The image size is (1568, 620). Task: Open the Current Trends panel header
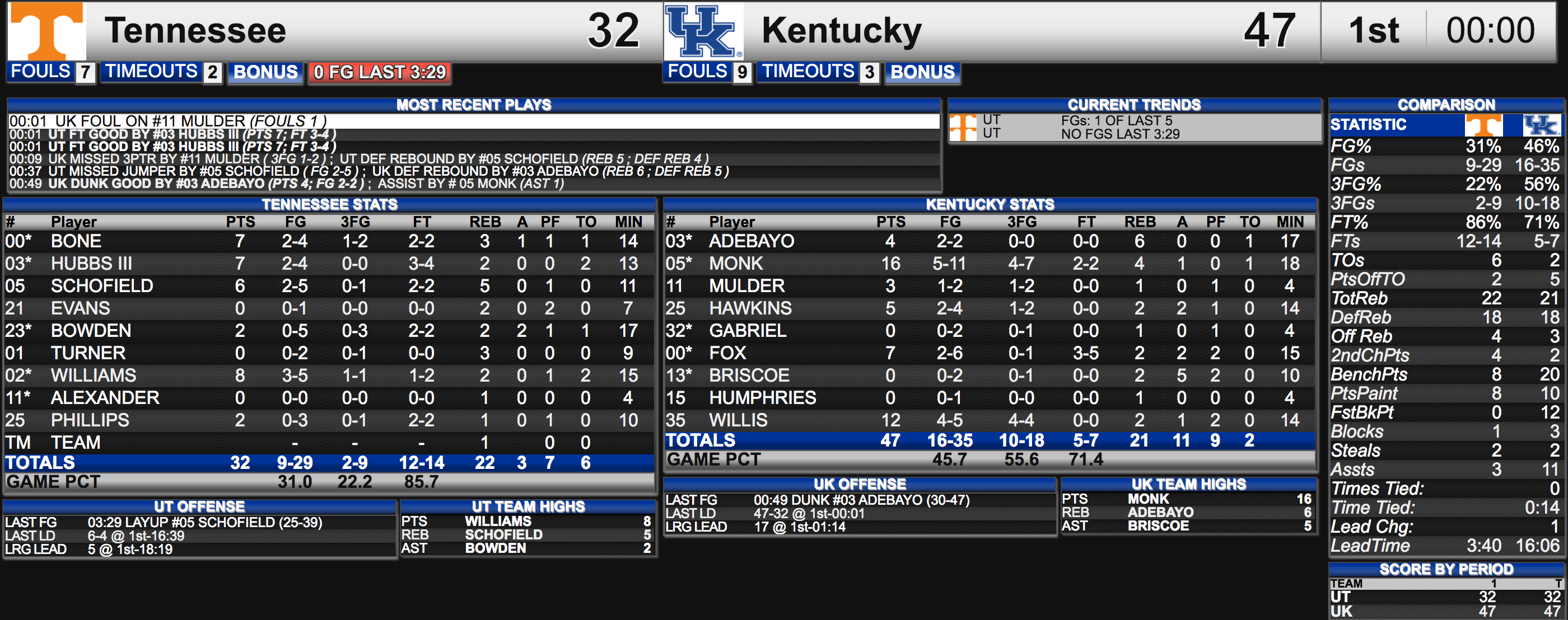click(1134, 105)
